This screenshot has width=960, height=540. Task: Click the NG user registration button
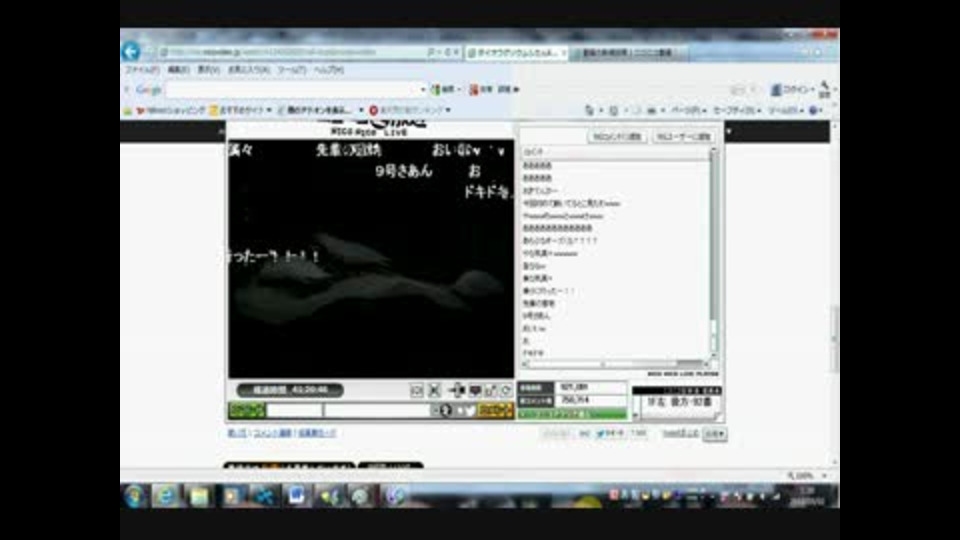683,137
